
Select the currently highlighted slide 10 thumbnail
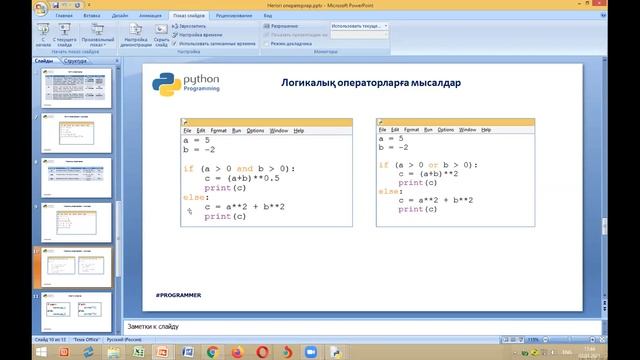click(76, 267)
